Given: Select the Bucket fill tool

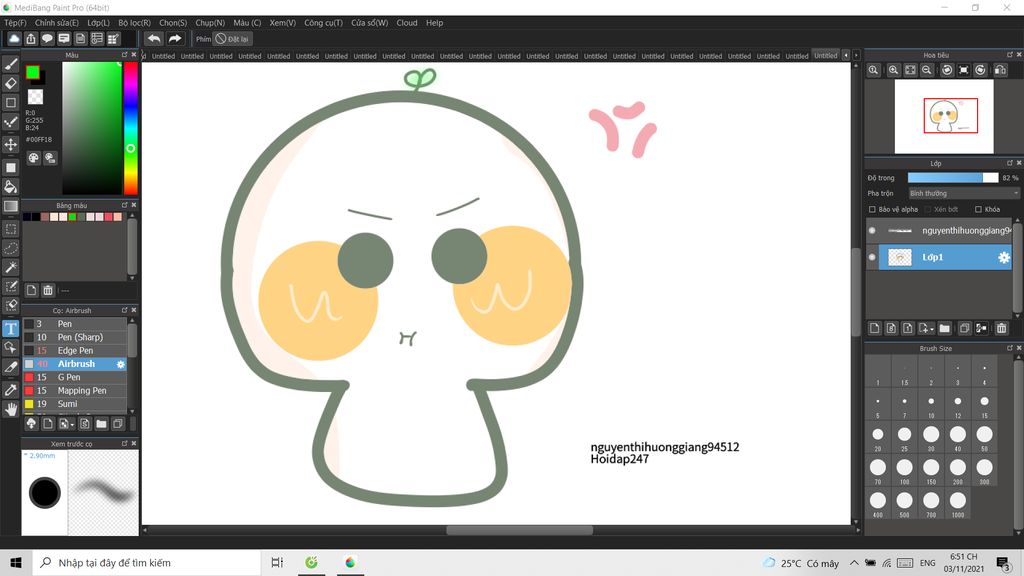Looking at the screenshot, I should [x=11, y=187].
